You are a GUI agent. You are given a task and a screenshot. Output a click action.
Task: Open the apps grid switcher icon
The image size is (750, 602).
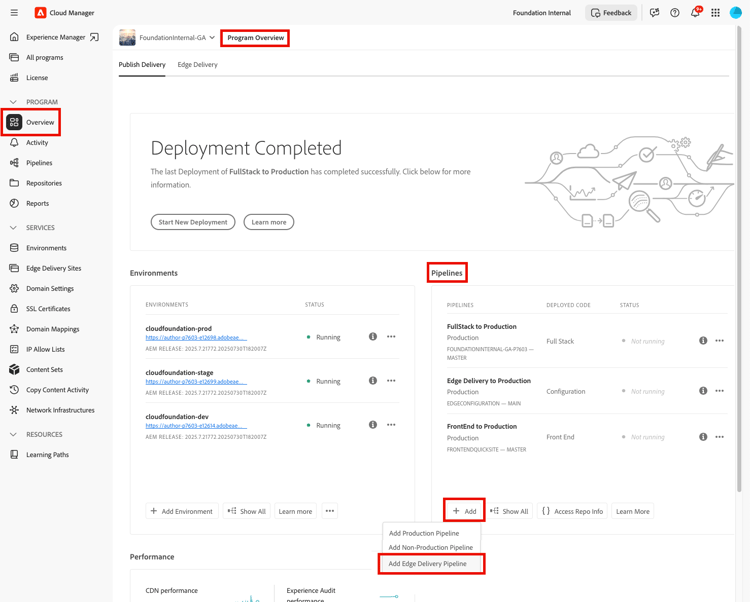pyautogui.click(x=716, y=13)
